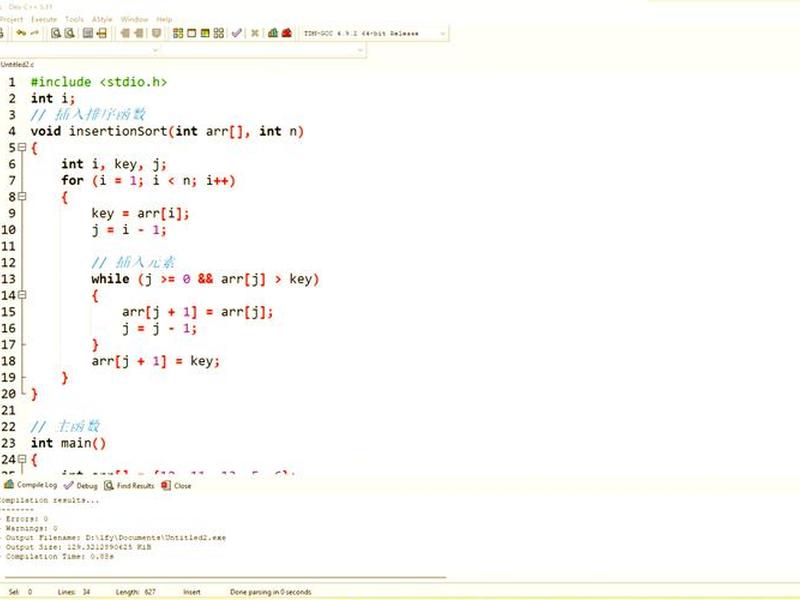Click the 'Insert' mode indicator in status bar

click(192, 592)
